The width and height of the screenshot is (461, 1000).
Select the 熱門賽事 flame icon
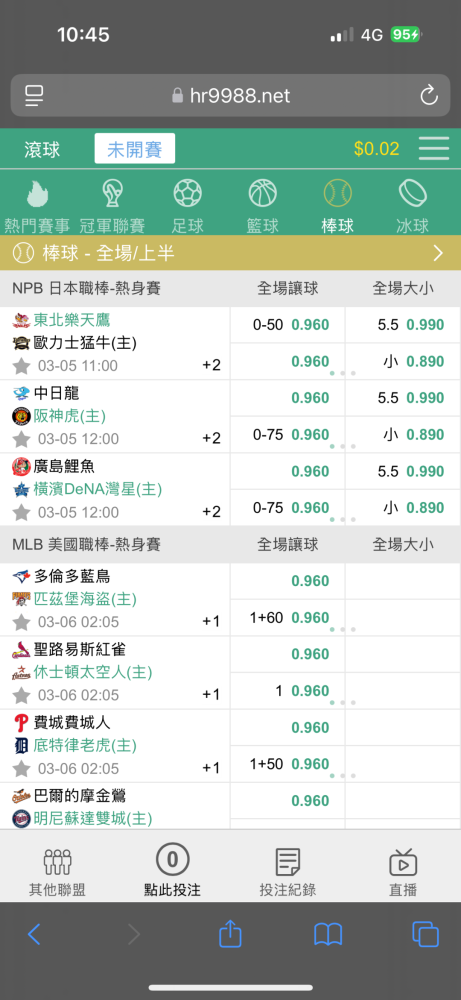[x=38, y=194]
